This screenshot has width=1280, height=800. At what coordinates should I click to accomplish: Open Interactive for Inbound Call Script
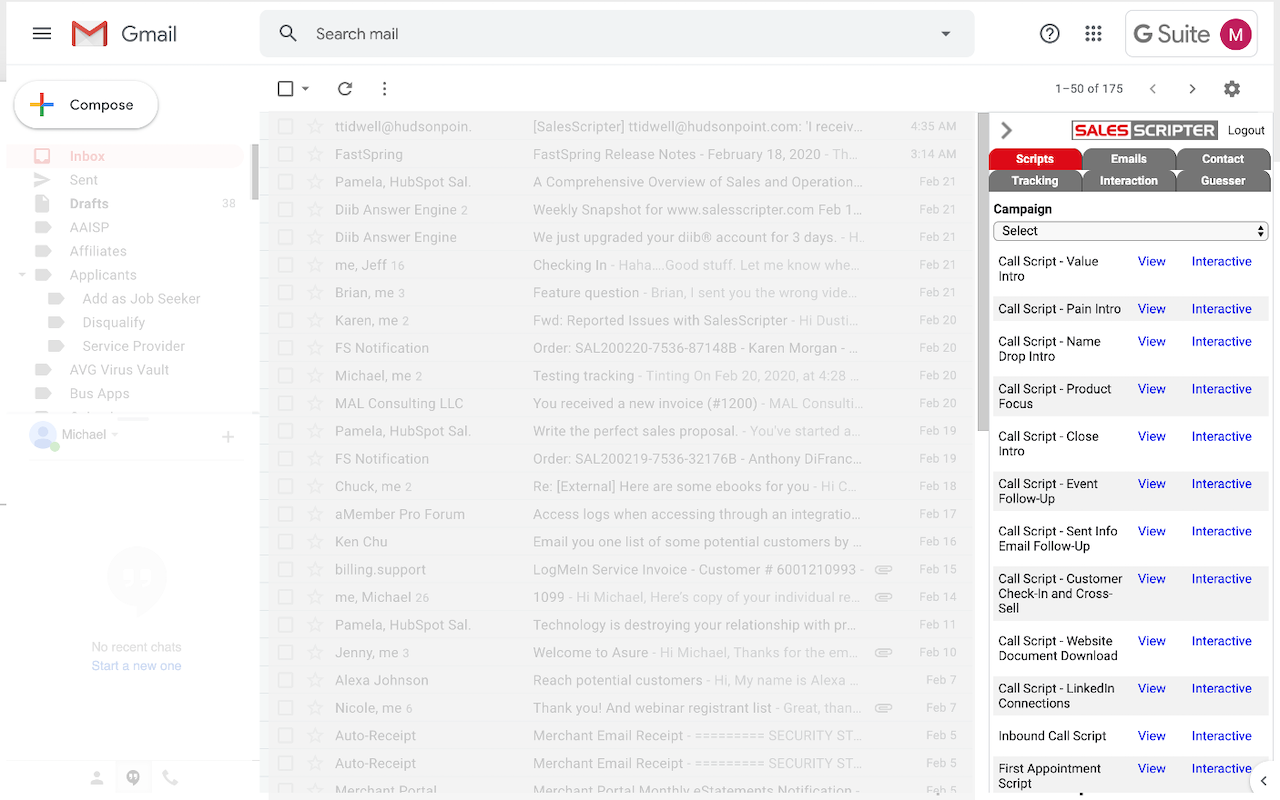coord(1222,736)
